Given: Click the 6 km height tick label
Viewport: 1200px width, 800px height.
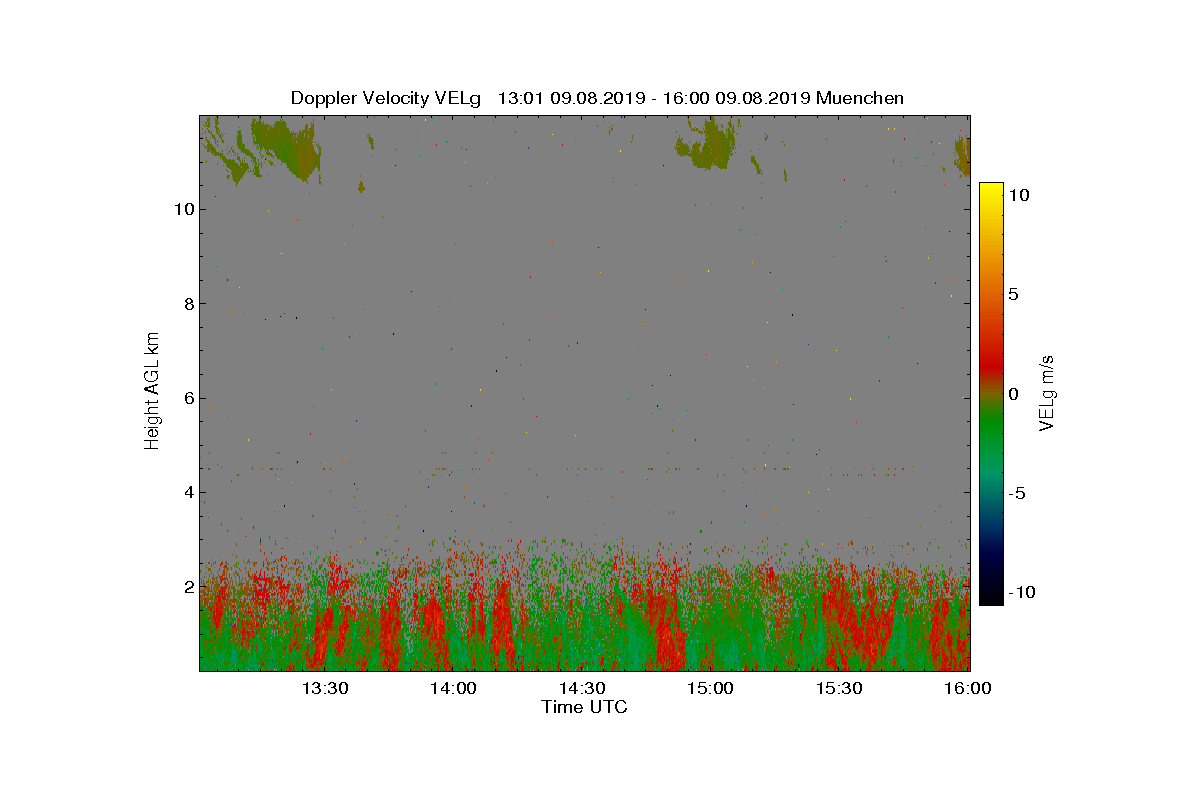Looking at the screenshot, I should point(187,398).
